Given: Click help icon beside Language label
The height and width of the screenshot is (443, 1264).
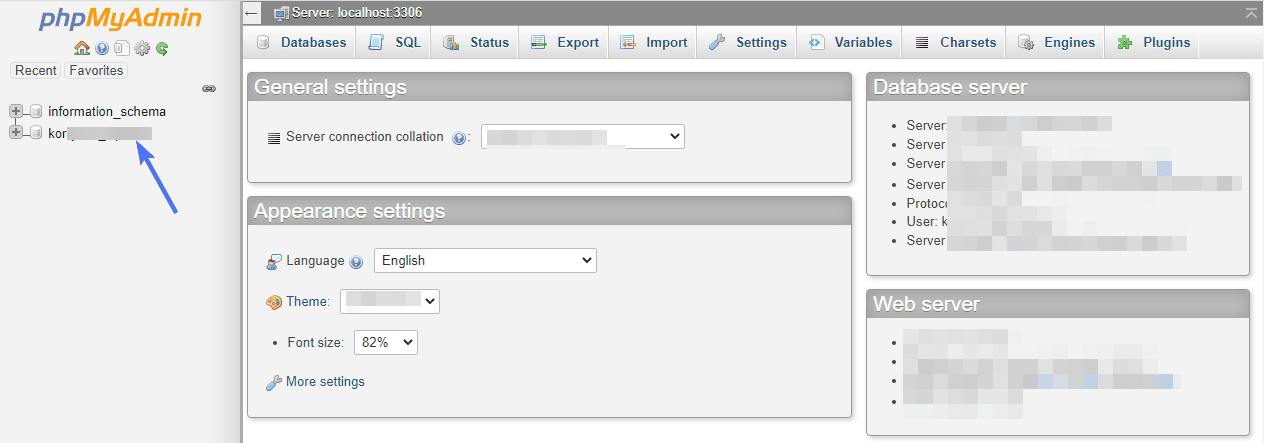Looking at the screenshot, I should [355, 262].
